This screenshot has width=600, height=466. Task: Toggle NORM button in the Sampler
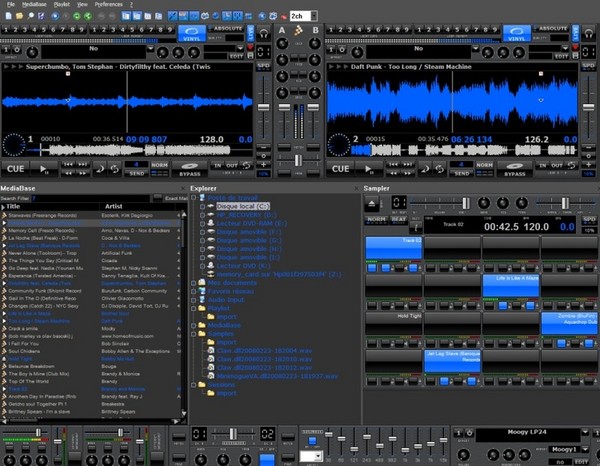point(376,220)
